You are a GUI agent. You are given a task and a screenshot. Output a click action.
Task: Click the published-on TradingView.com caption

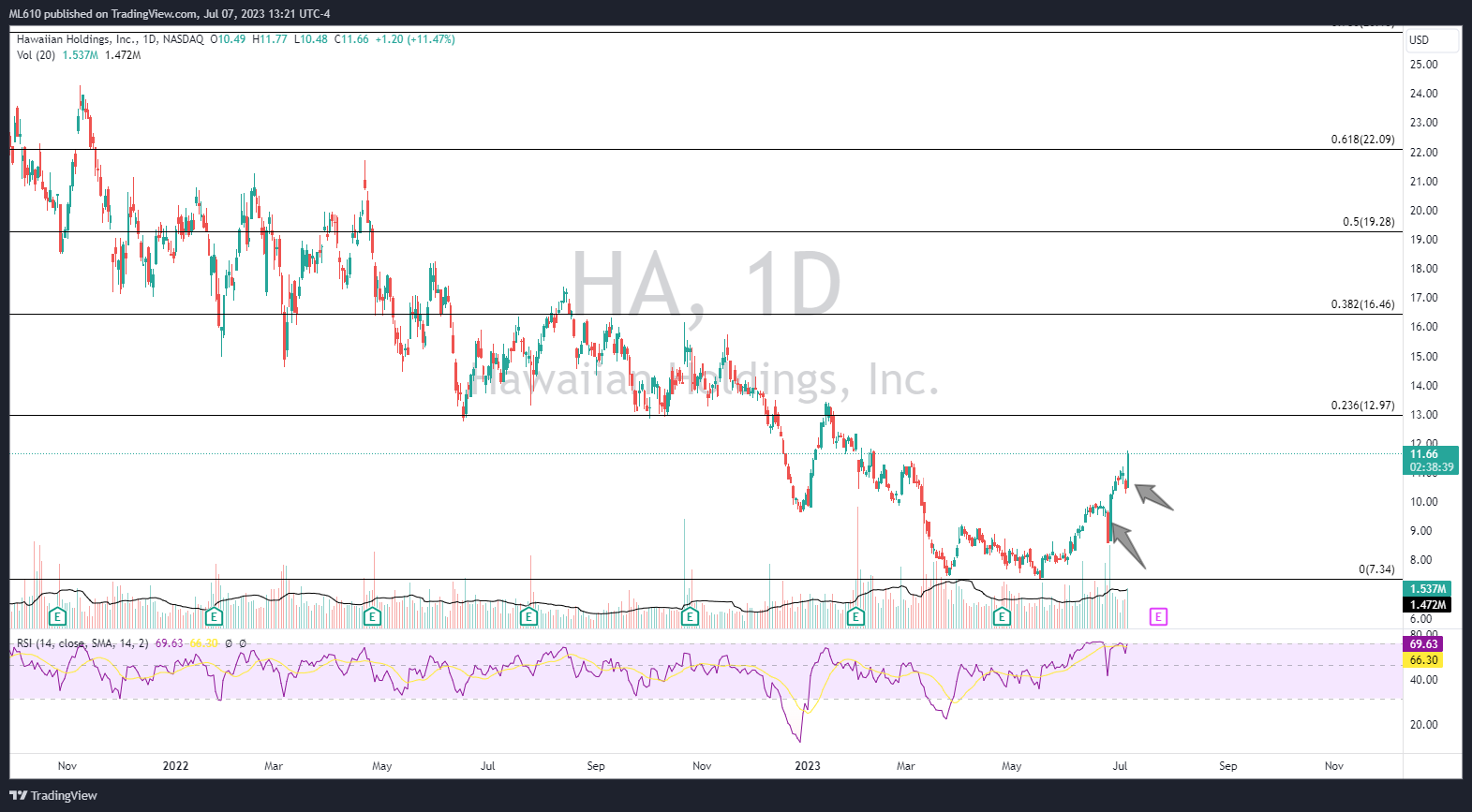point(170,14)
